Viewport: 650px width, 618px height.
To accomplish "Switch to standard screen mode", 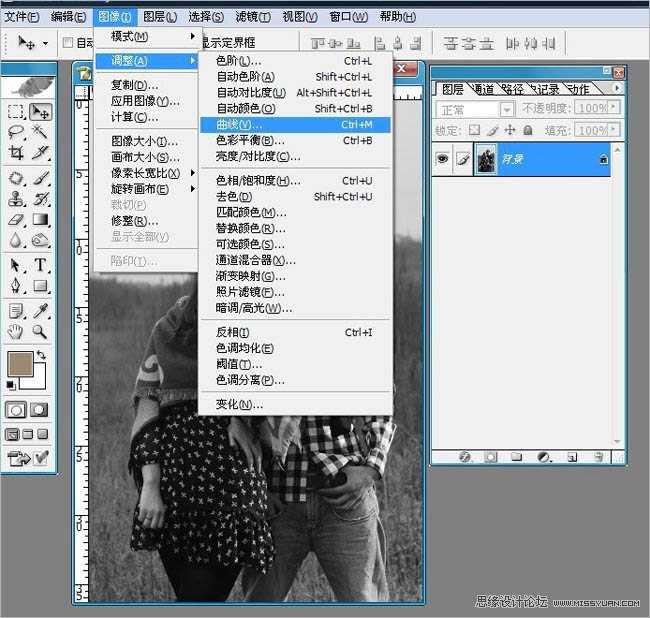I will point(12,434).
